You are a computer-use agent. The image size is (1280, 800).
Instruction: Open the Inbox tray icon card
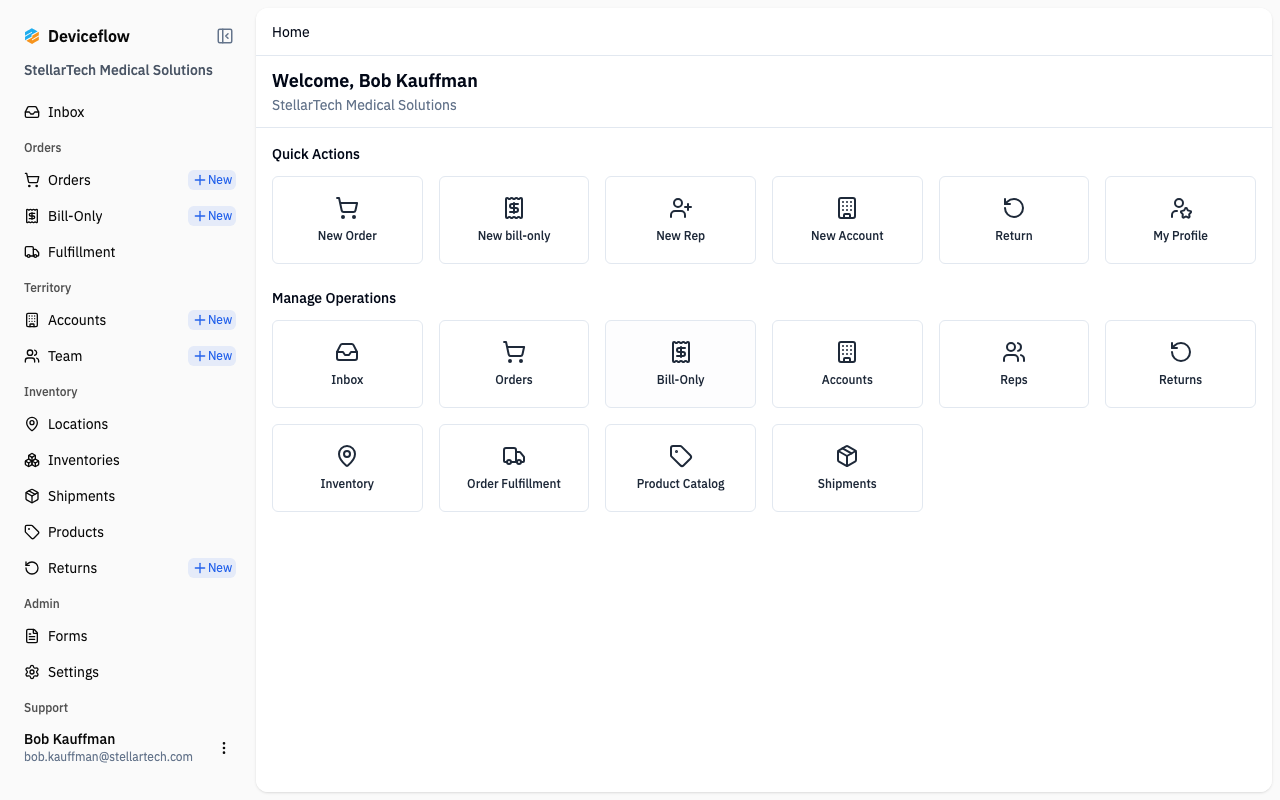(347, 364)
